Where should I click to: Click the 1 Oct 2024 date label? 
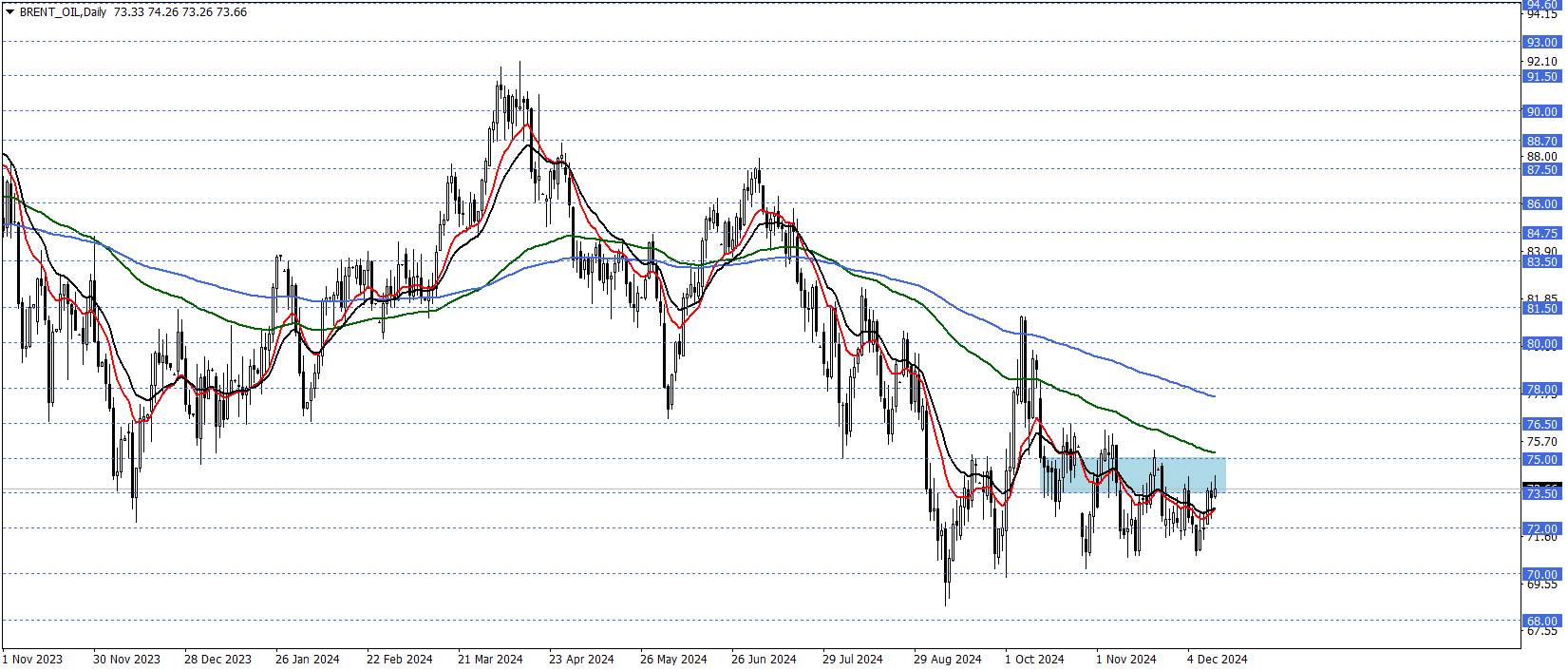tap(1034, 659)
